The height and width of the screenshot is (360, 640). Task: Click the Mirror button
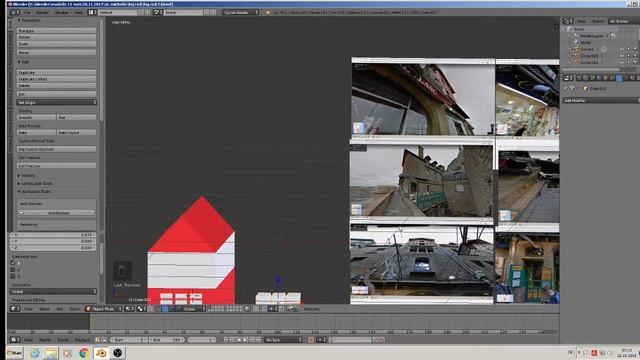coord(56,52)
